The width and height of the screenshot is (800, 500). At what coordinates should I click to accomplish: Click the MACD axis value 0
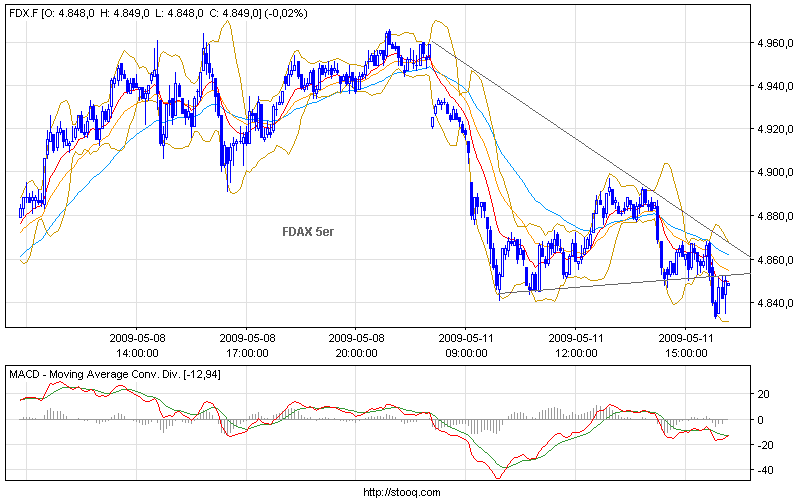click(x=761, y=420)
